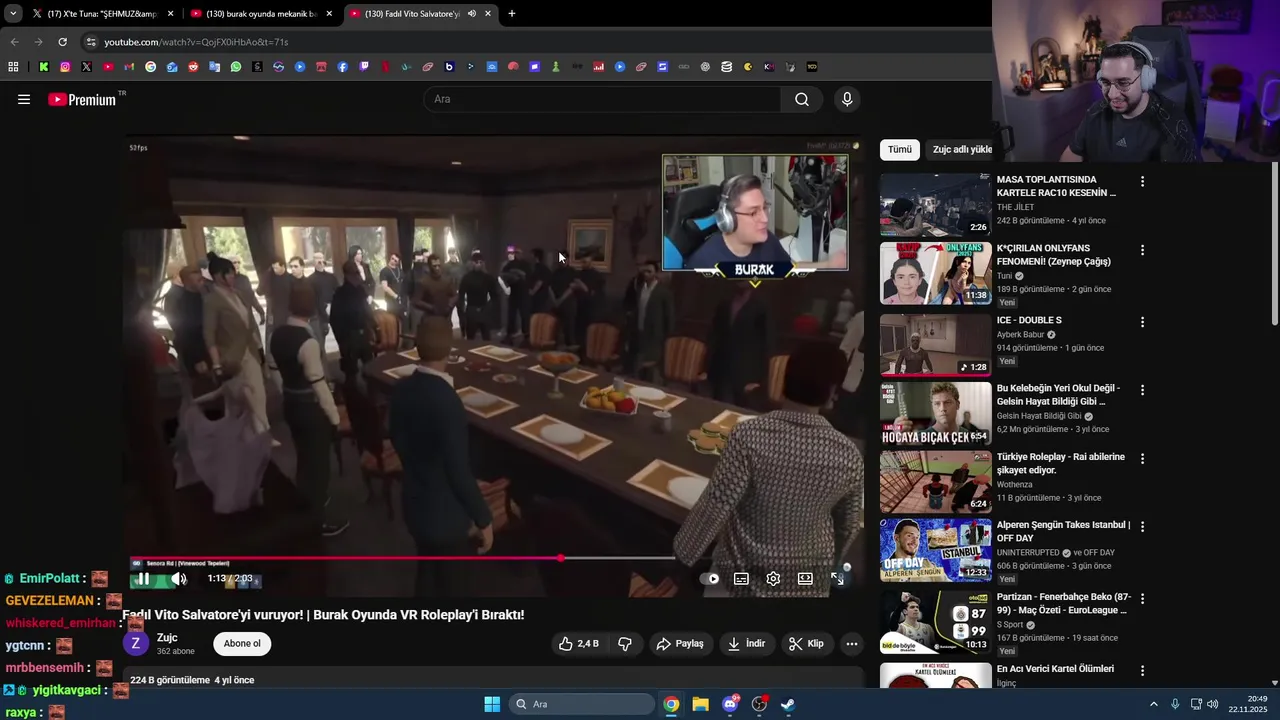This screenshot has width=1280, height=720.
Task: Subscribe using Abone ol button
Action: [x=242, y=644]
